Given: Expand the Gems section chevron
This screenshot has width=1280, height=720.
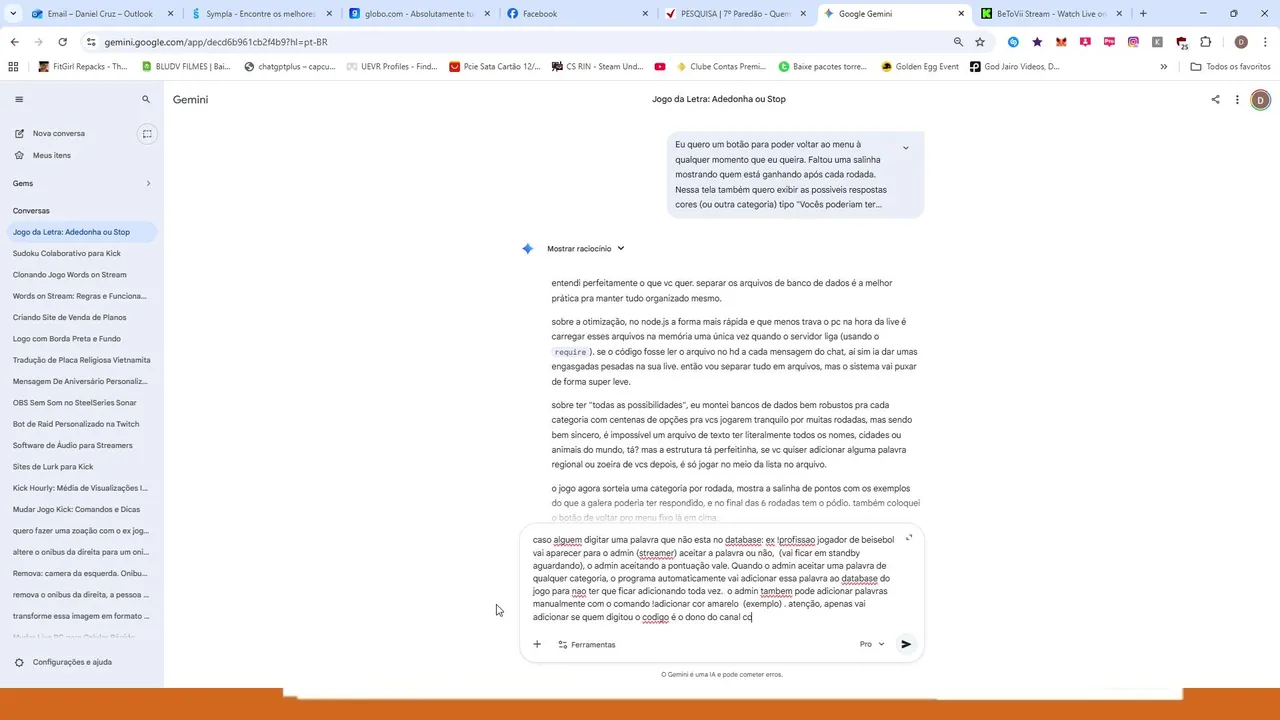Looking at the screenshot, I should [x=148, y=184].
